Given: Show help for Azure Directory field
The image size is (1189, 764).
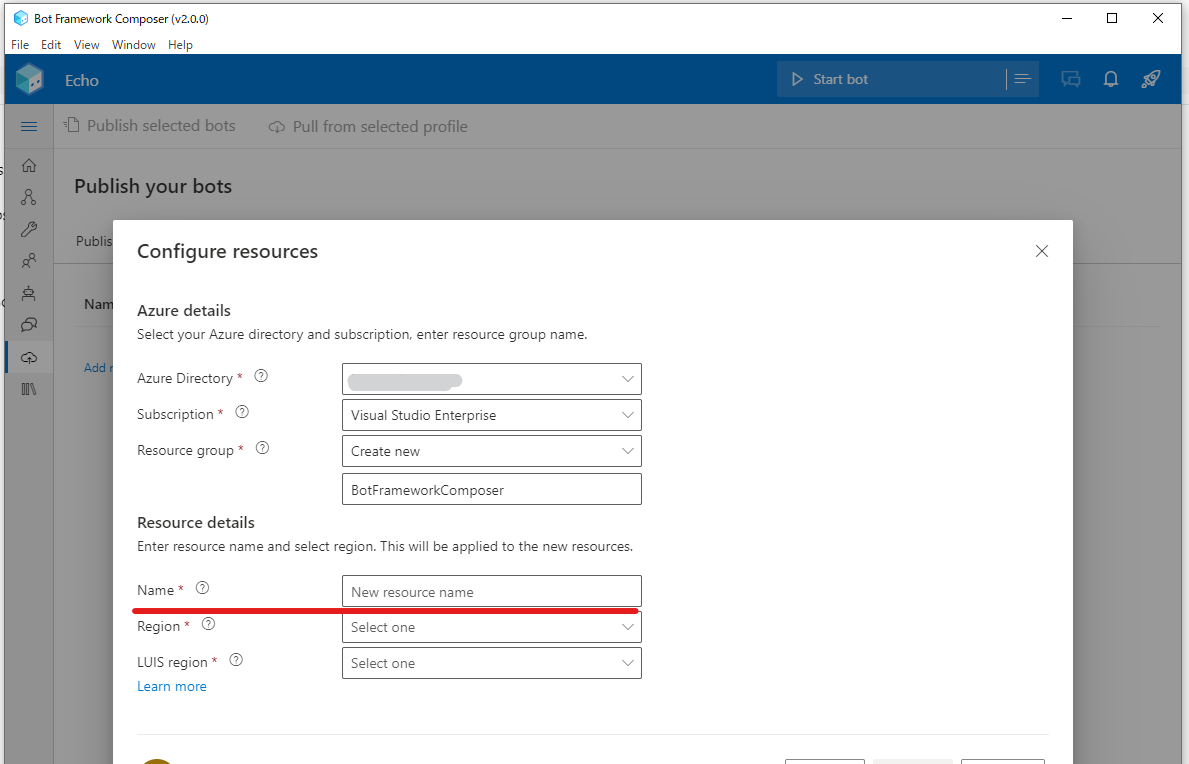Looking at the screenshot, I should pos(261,376).
